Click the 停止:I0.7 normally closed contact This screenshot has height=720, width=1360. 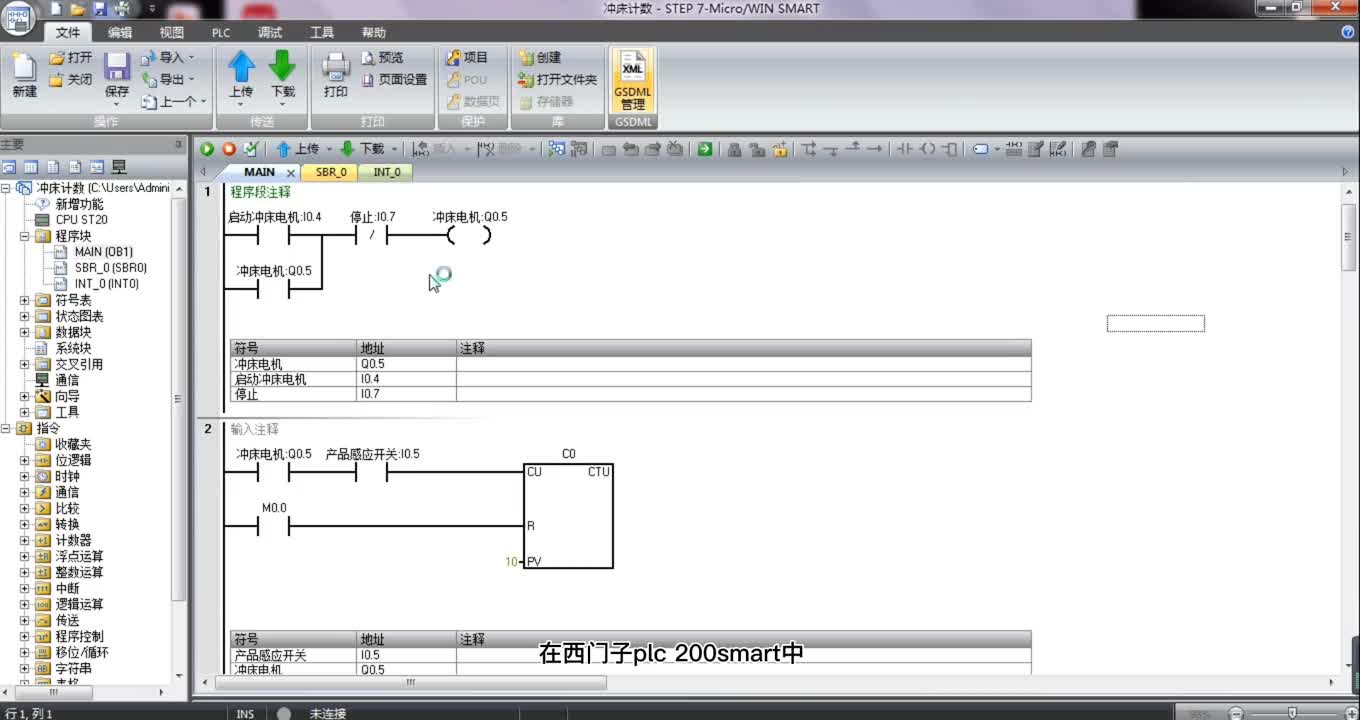click(x=371, y=236)
